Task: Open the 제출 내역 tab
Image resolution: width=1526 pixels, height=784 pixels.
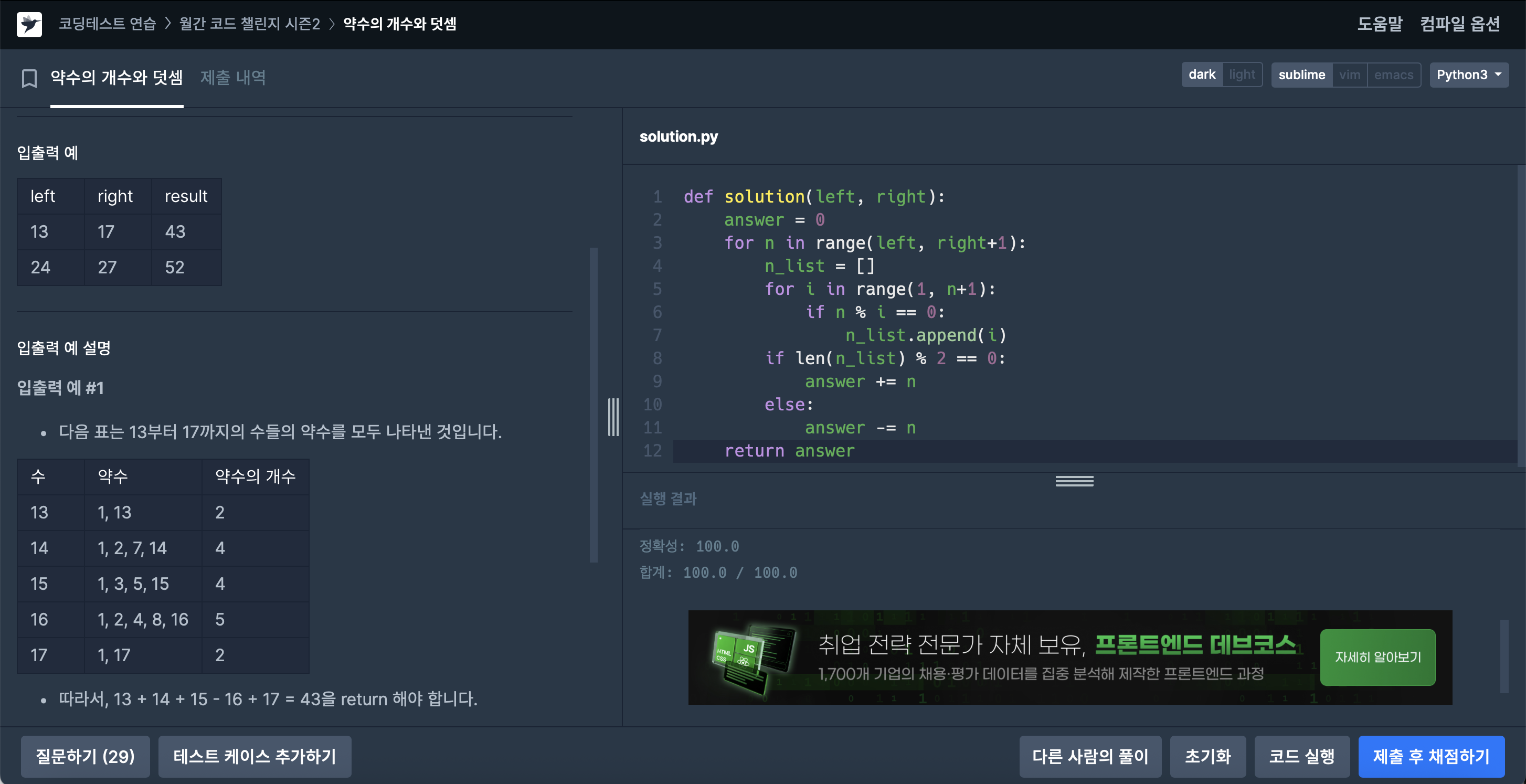Action: coord(233,78)
